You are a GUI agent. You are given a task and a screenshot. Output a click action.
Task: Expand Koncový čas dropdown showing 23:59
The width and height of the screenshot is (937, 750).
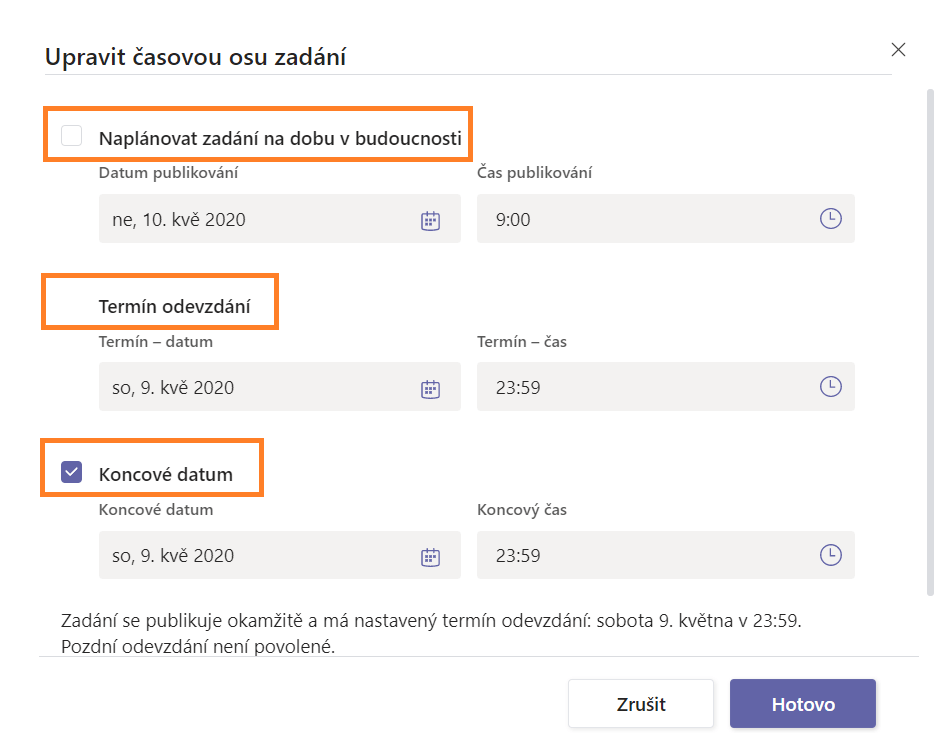tap(666, 555)
